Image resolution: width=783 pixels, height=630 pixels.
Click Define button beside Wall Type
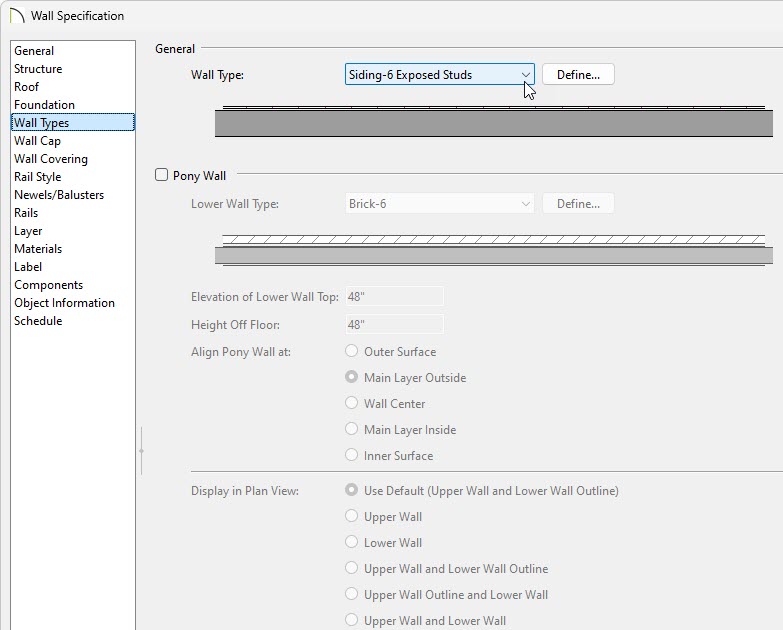click(578, 74)
